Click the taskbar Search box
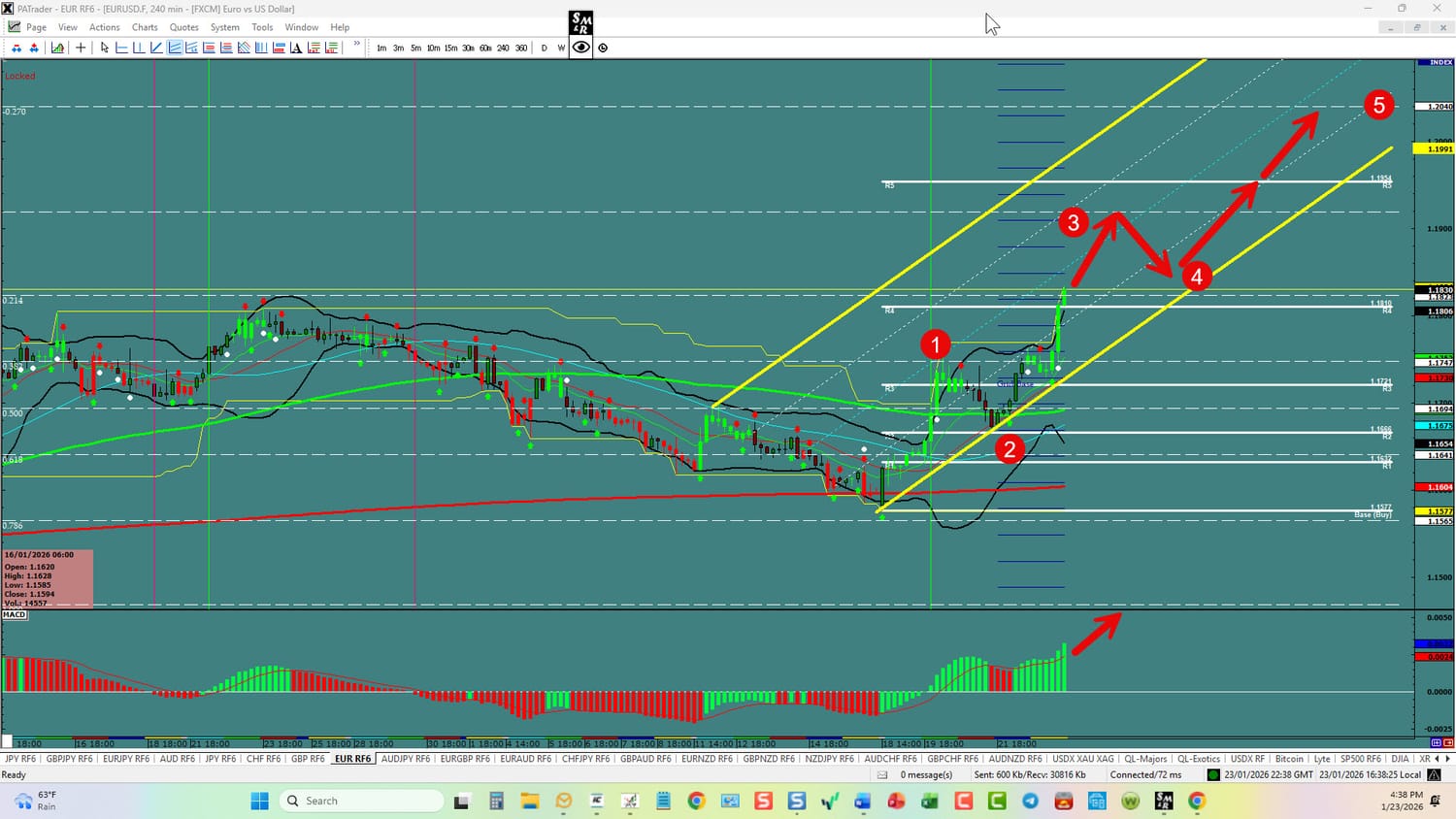Image resolution: width=1456 pixels, height=819 pixels. point(361,801)
